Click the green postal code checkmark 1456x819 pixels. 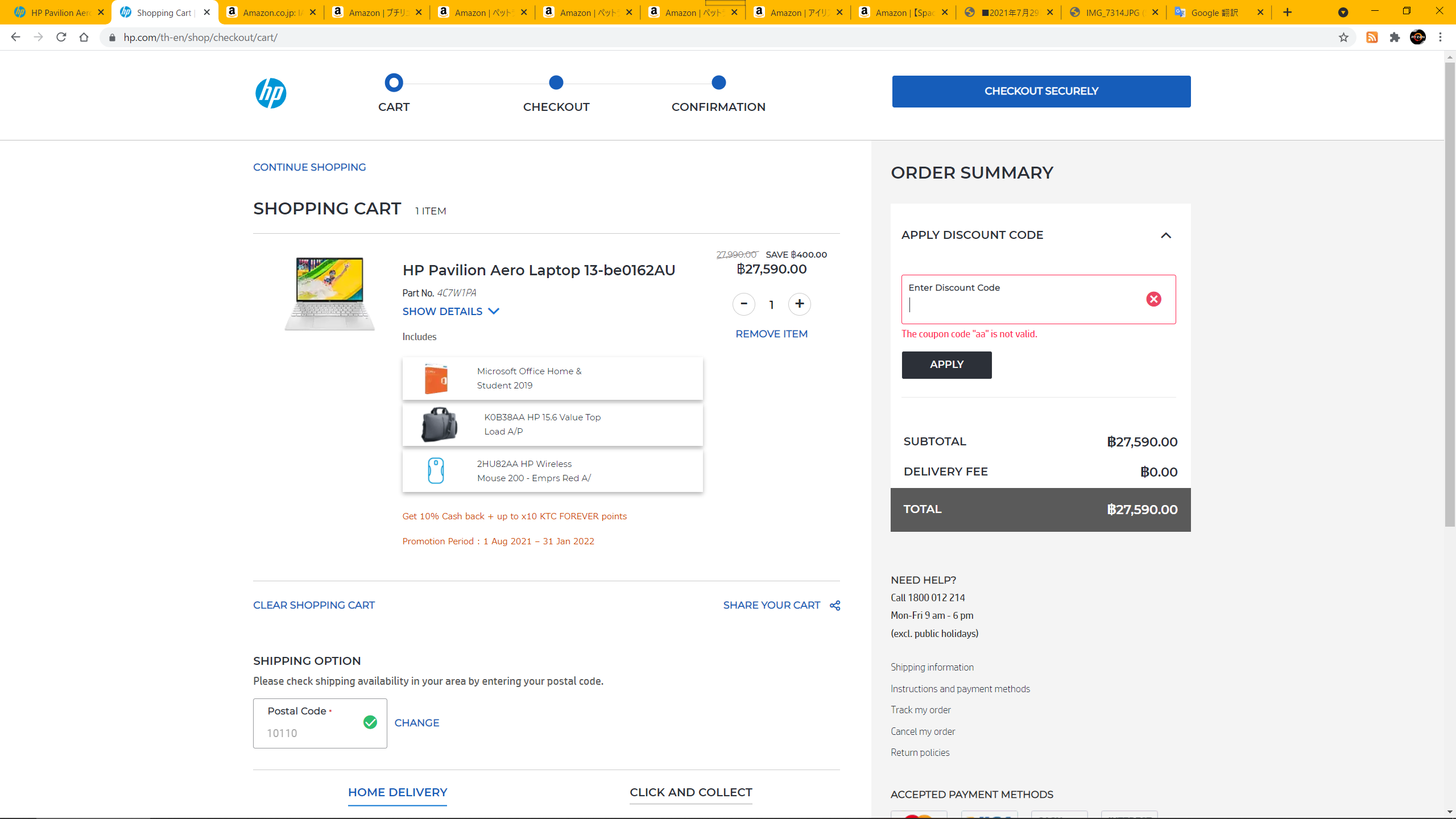(370, 722)
